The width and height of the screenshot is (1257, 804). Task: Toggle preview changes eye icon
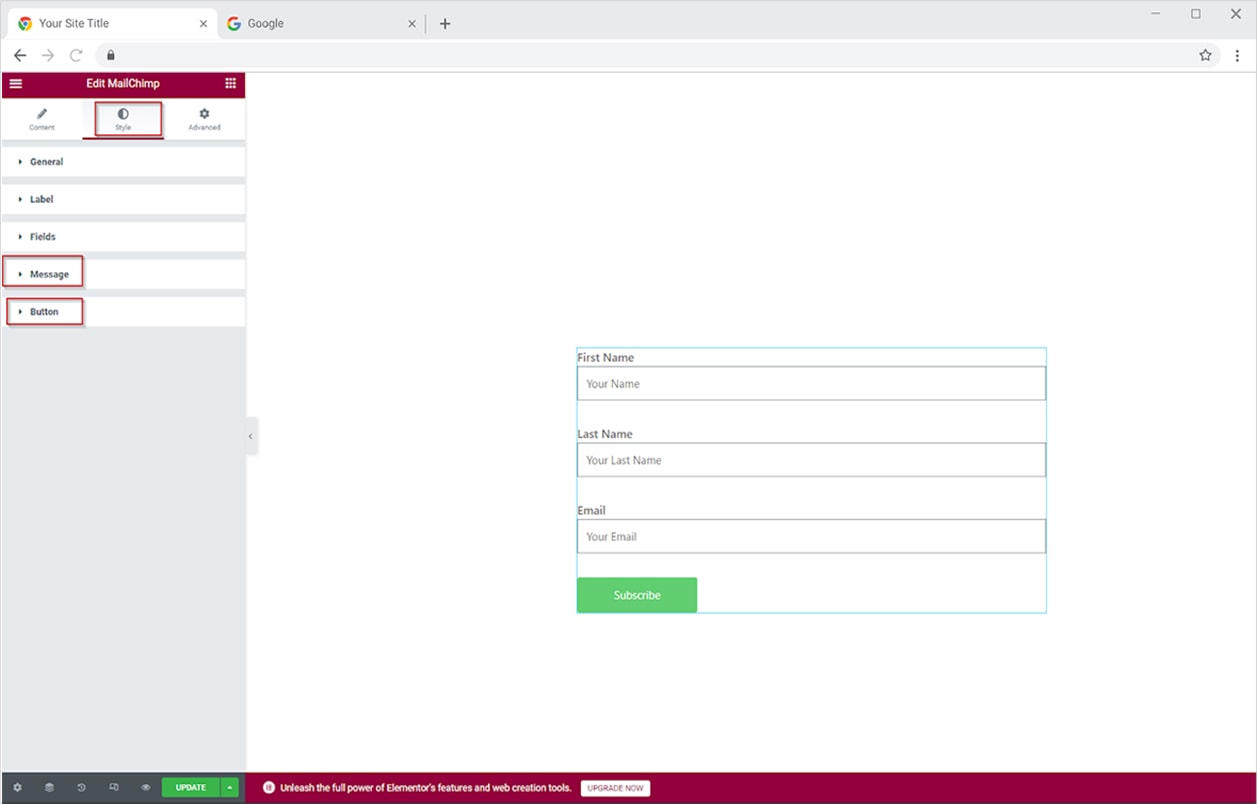tap(145, 788)
